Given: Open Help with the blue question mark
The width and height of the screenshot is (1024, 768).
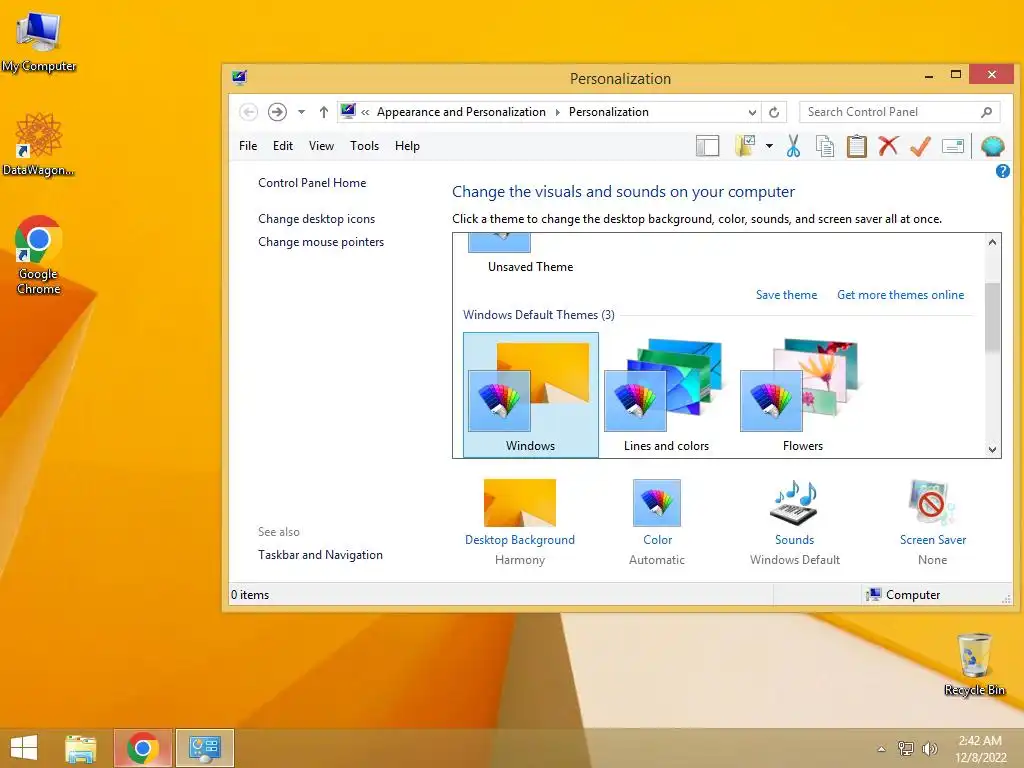Looking at the screenshot, I should pyautogui.click(x=1002, y=171).
